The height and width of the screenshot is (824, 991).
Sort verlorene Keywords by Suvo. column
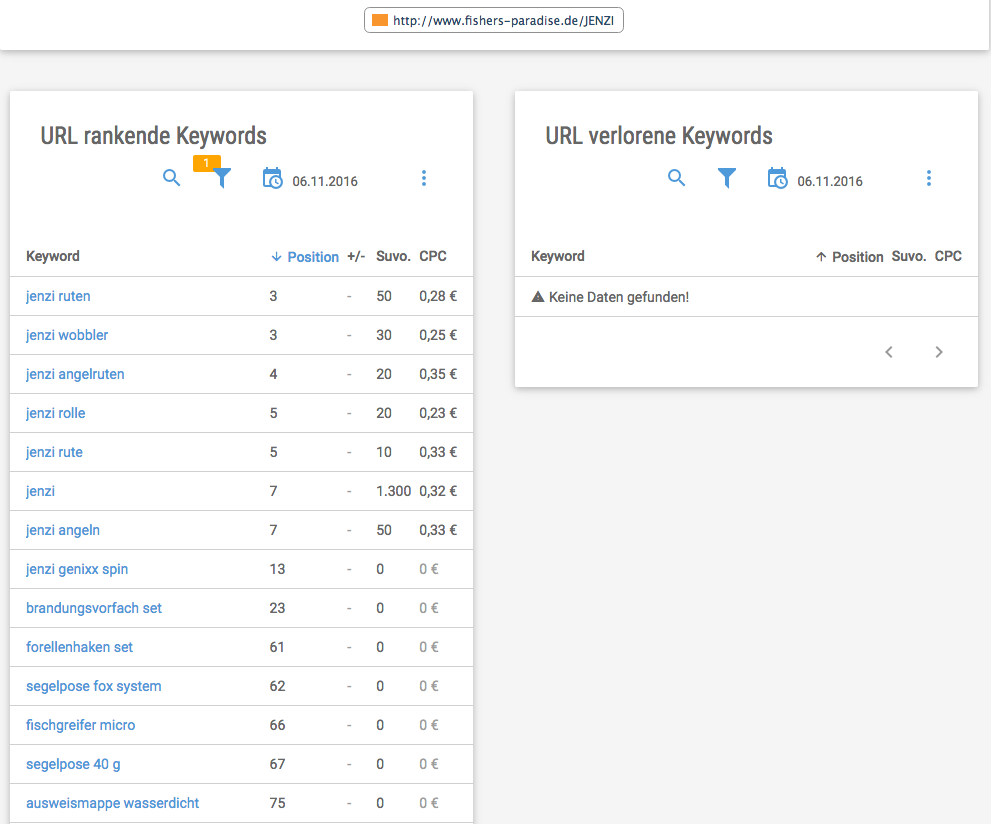click(x=909, y=256)
